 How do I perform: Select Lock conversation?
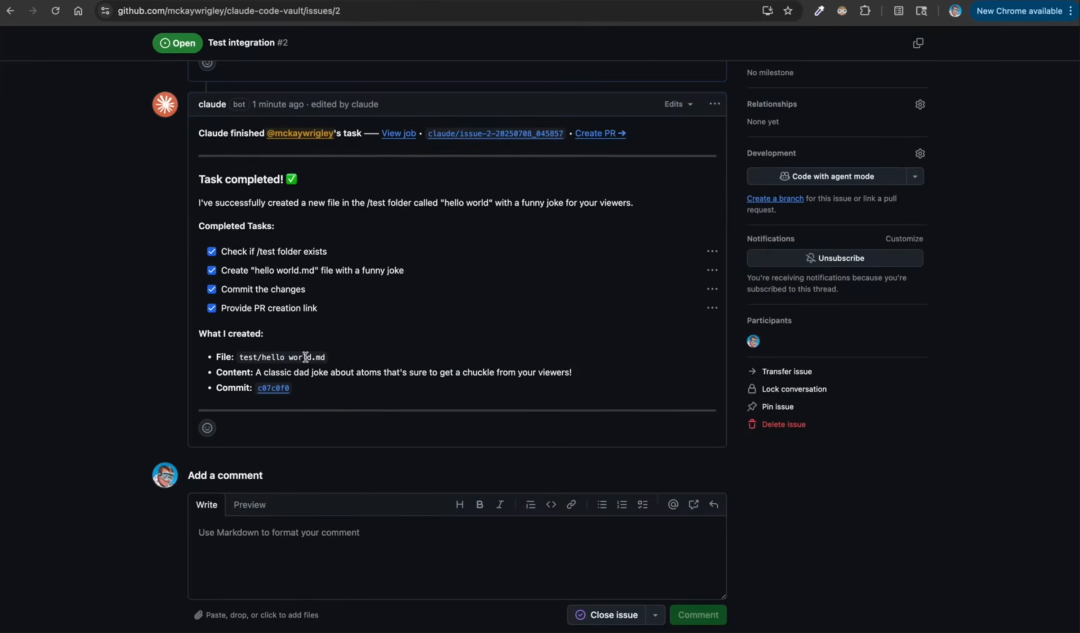click(x=787, y=389)
